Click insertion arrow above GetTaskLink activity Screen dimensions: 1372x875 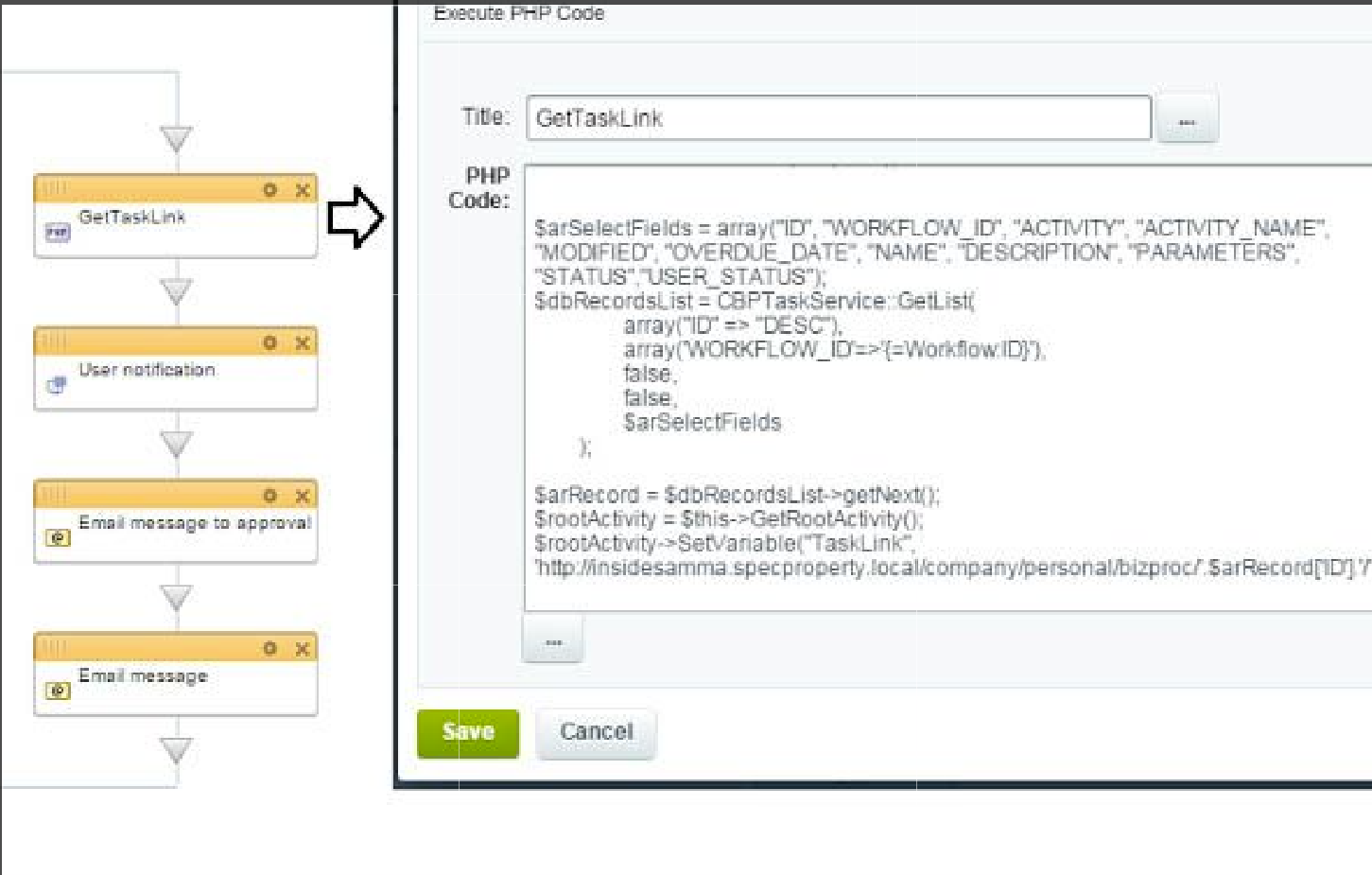click(x=177, y=139)
